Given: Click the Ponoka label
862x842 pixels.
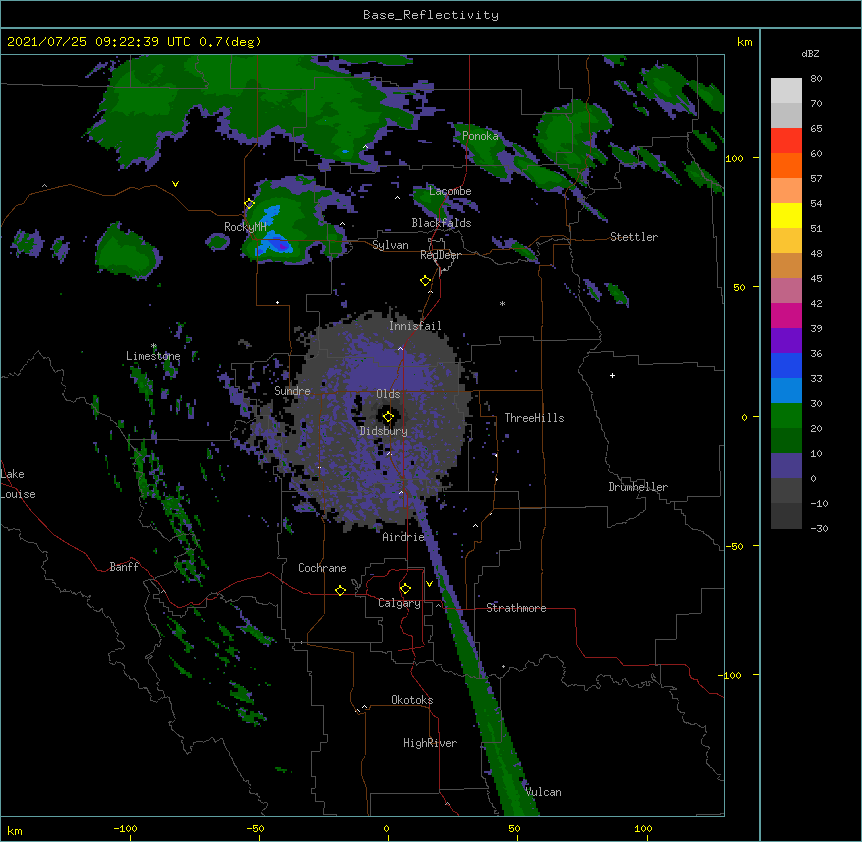Looking at the screenshot, I should [x=480, y=136].
